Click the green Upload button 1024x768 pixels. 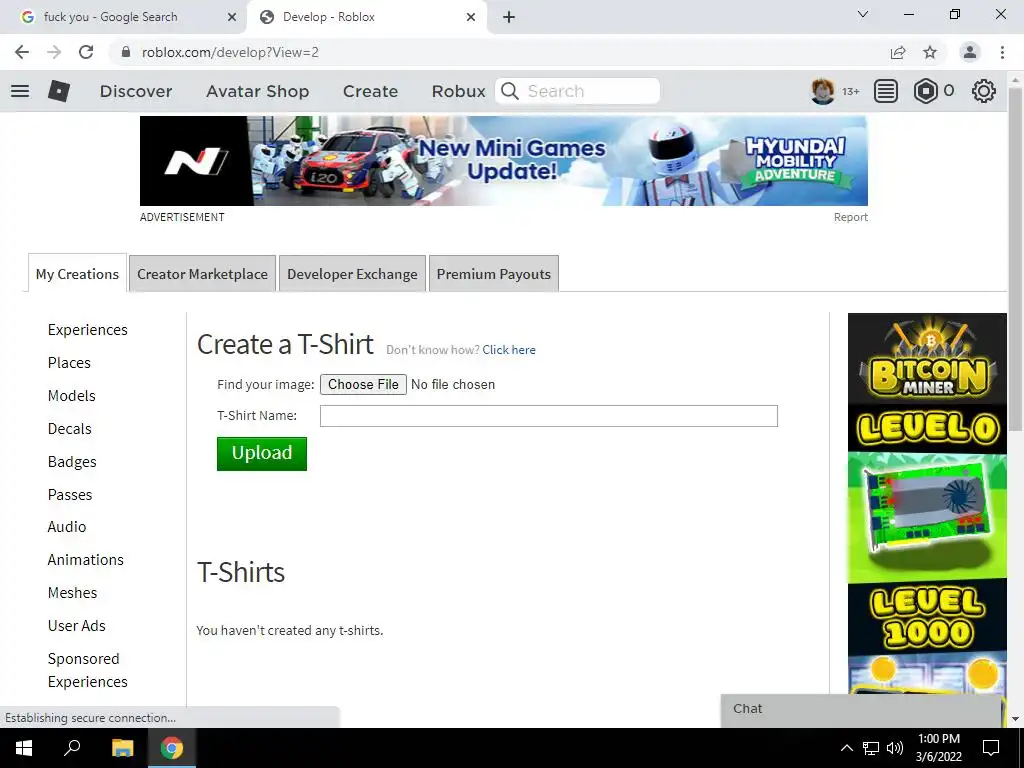262,453
